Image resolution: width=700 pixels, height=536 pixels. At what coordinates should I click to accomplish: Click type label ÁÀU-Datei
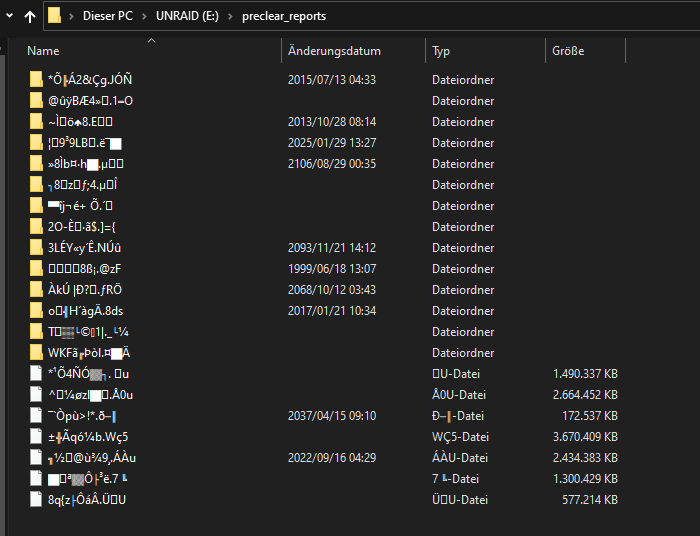[460, 457]
